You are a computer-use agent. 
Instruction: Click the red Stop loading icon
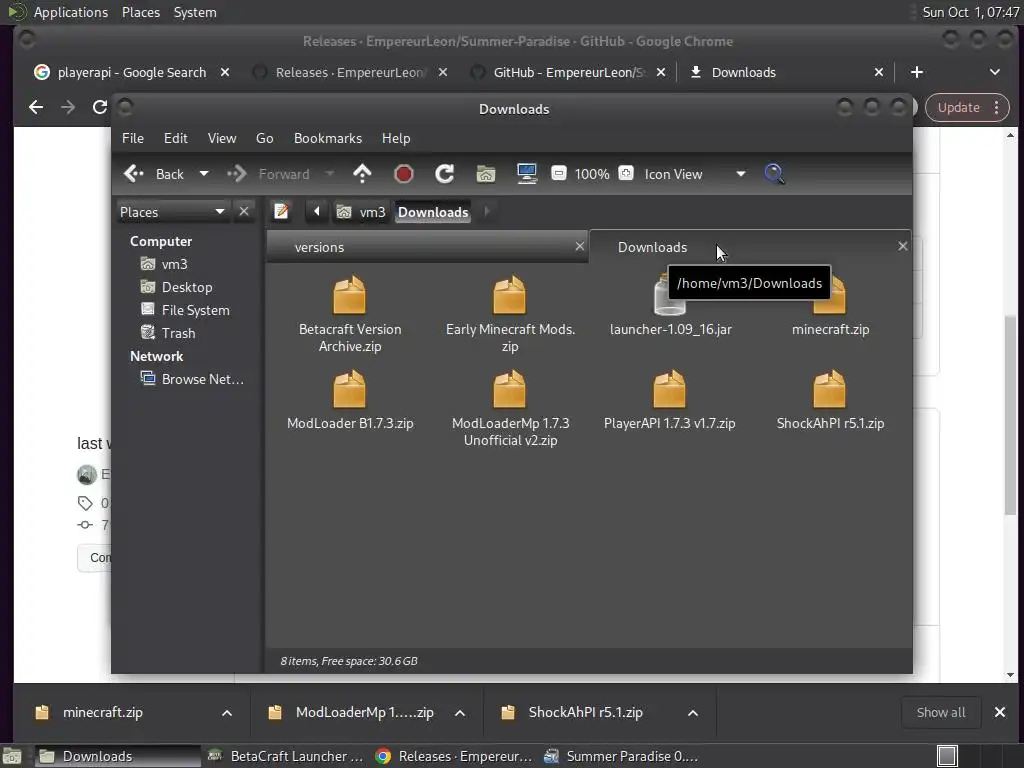(x=404, y=174)
